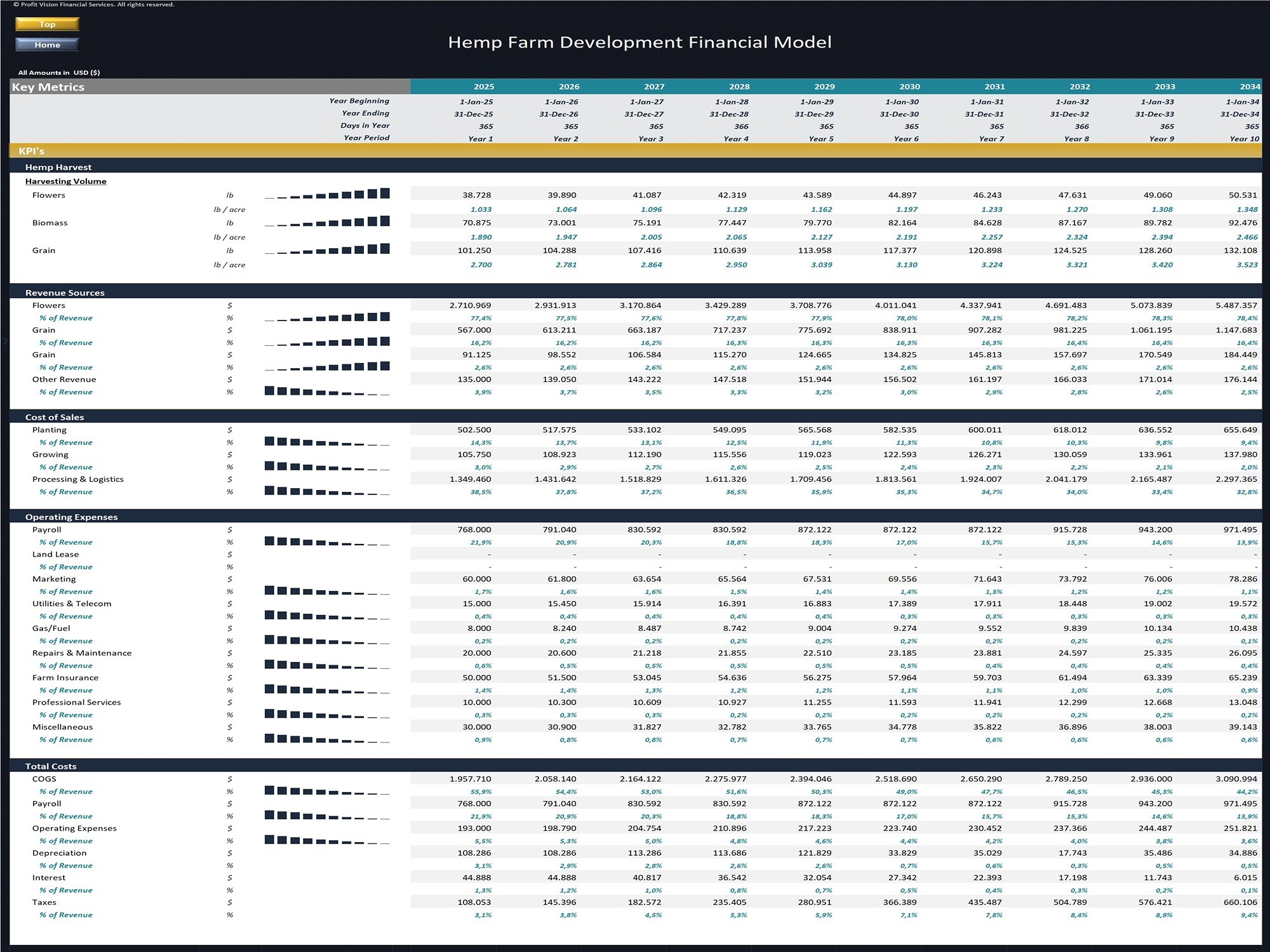This screenshot has width=1270, height=952.
Task: Select Payroll 2025 value under Operating Expenses
Action: click(474, 530)
